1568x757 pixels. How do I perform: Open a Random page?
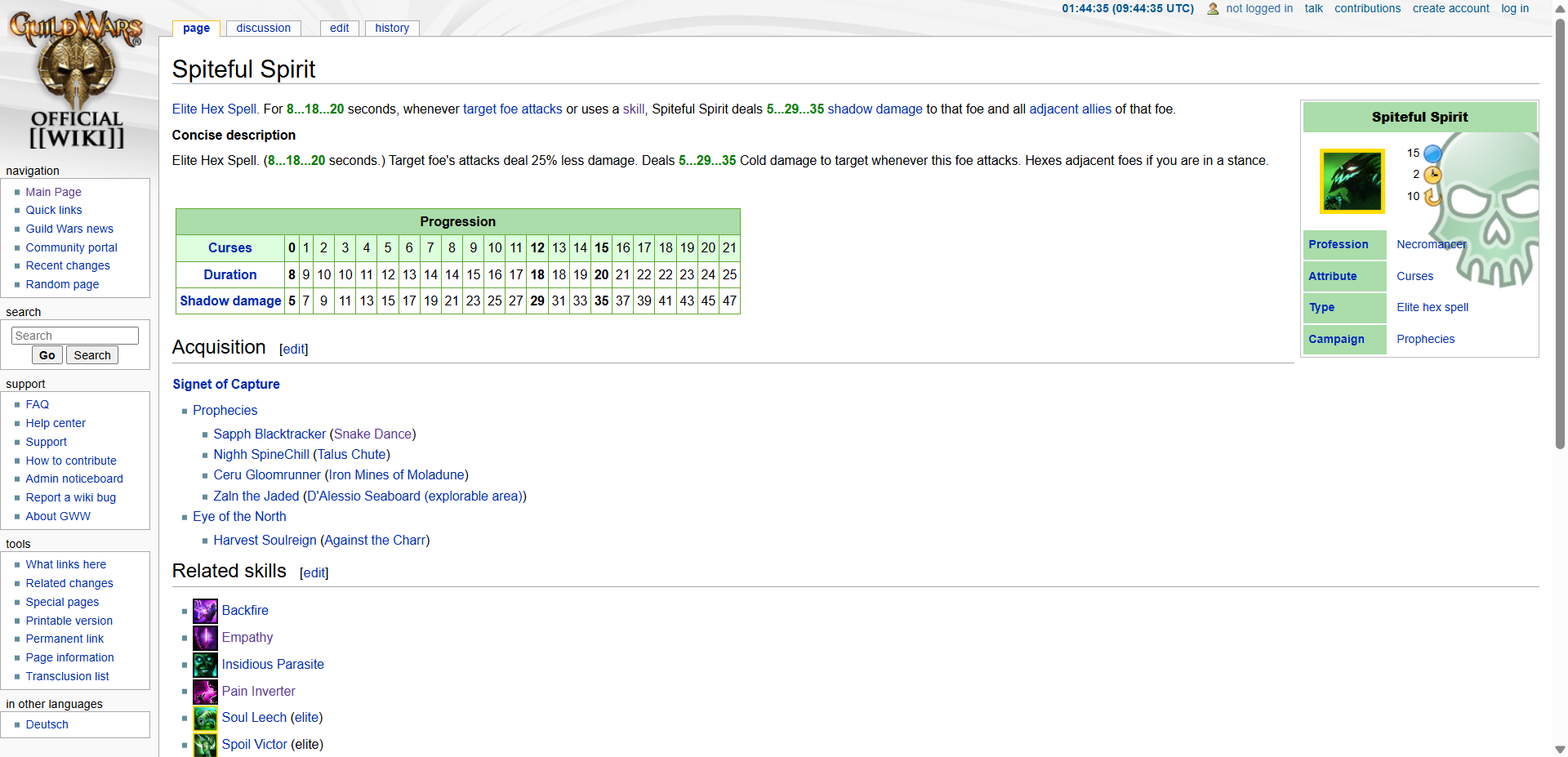click(62, 284)
